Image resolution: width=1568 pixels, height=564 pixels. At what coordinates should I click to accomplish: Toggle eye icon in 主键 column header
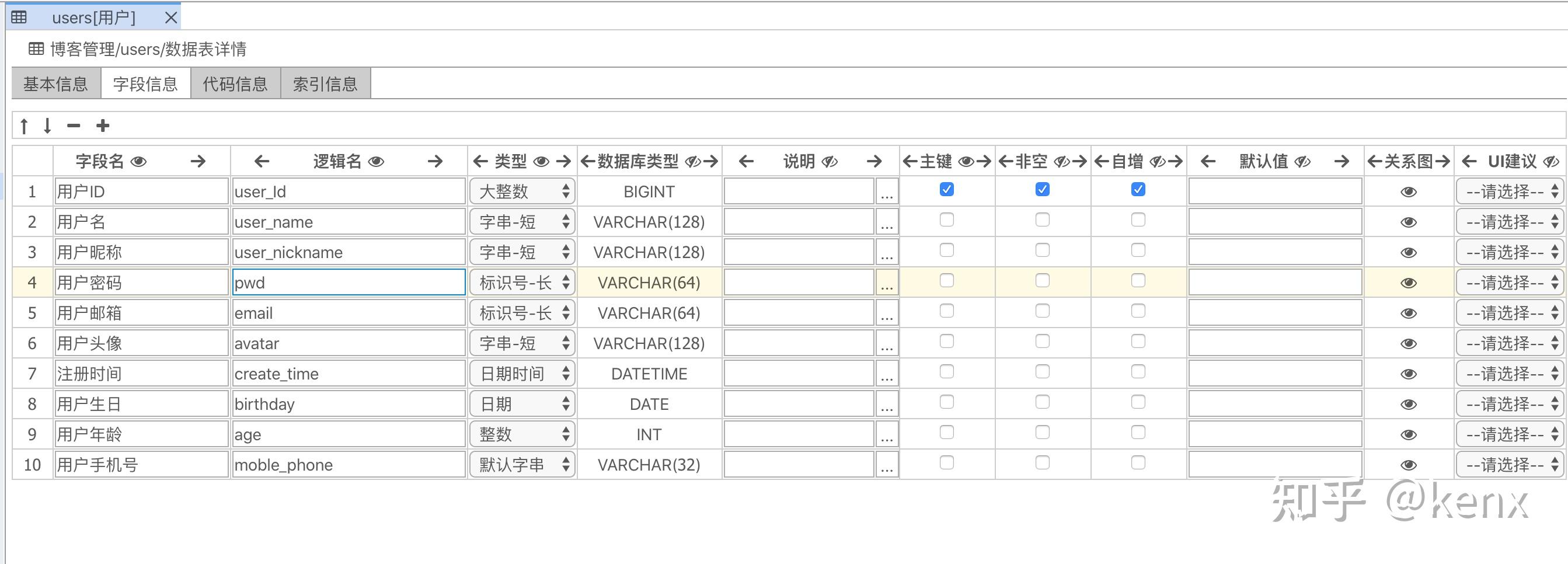click(x=966, y=161)
